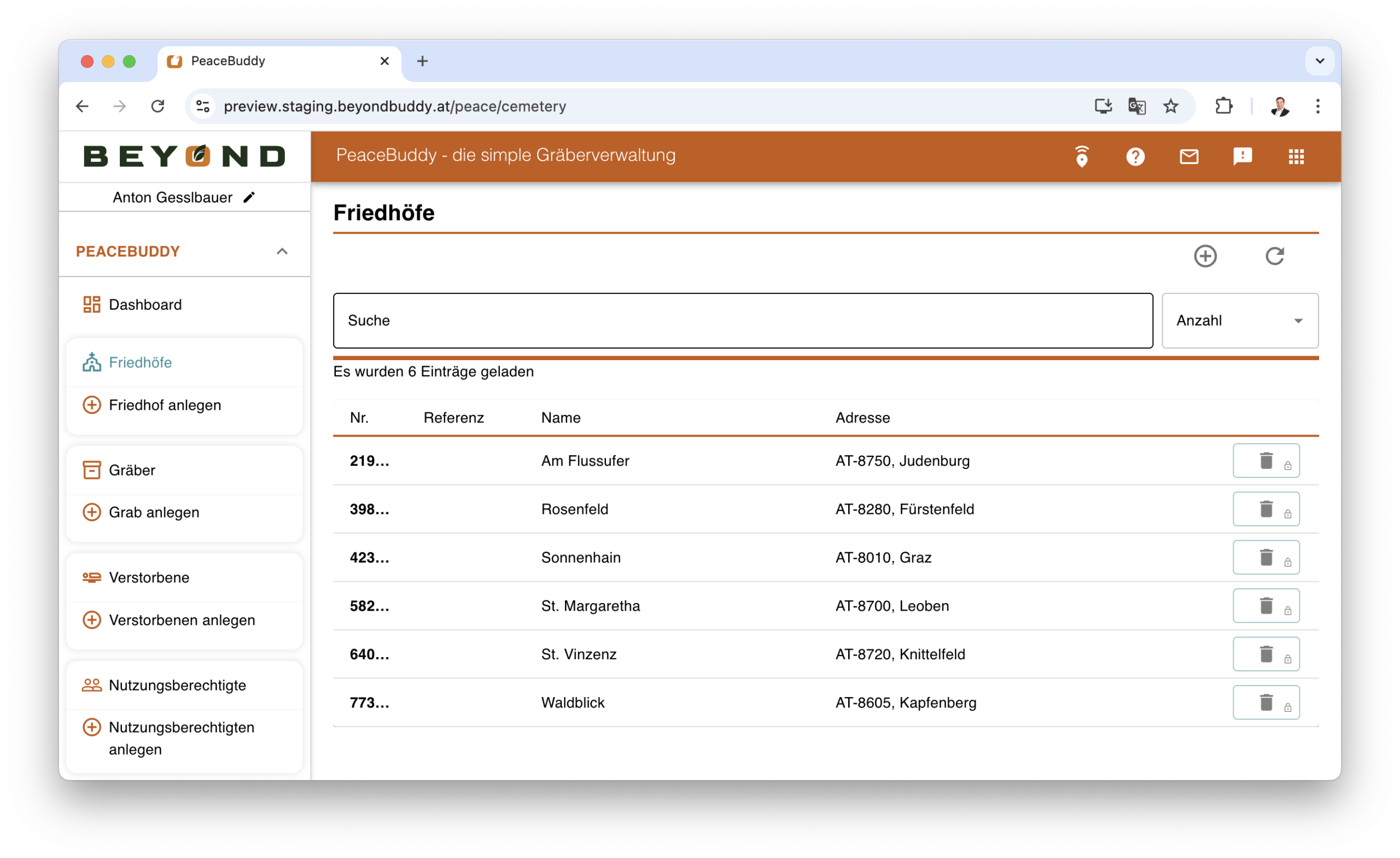Reload the cemetery list with refresh icon
This screenshot has height=858, width=1400.
pos(1274,256)
